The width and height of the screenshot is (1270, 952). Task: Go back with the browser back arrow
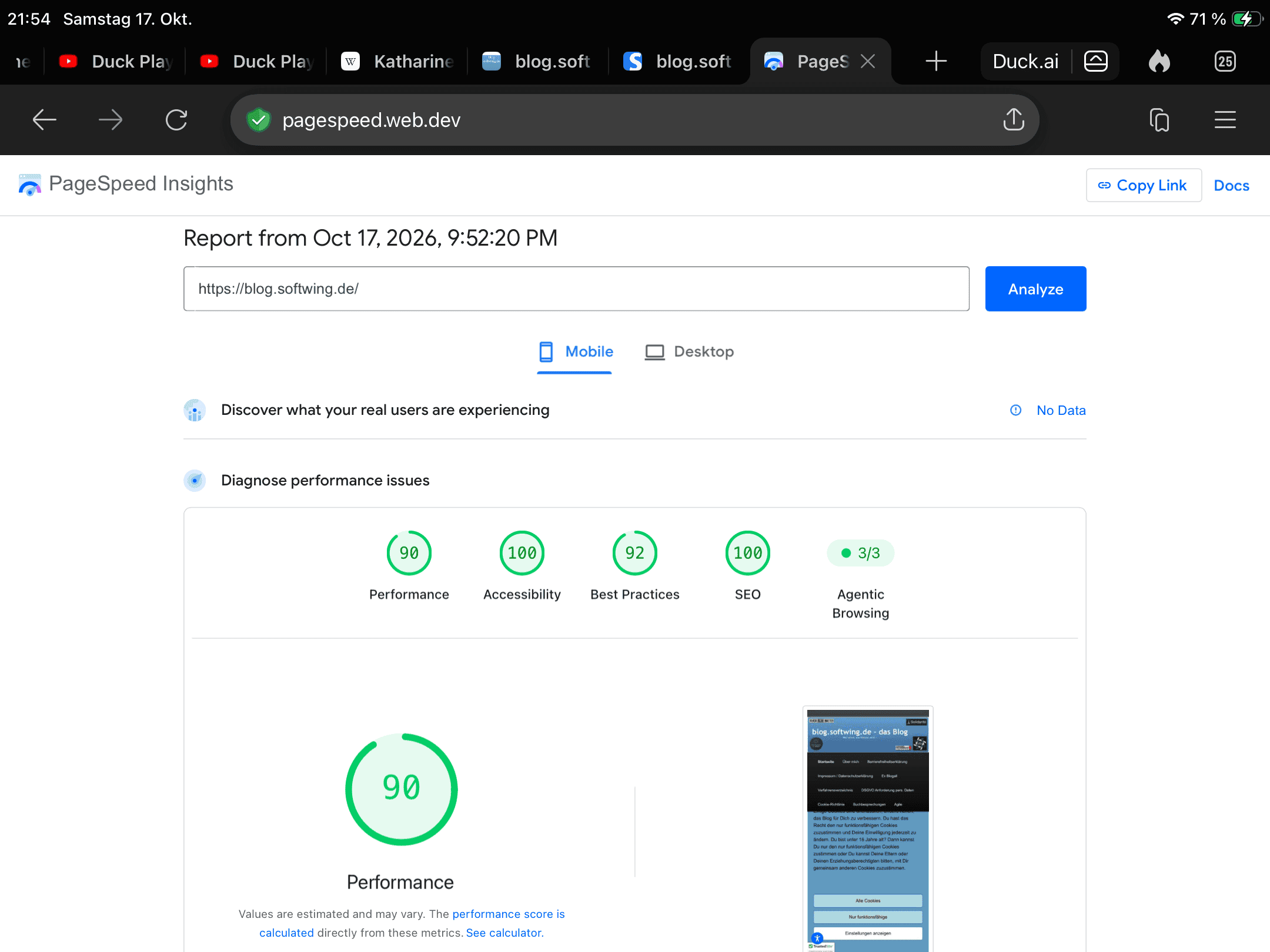45,120
